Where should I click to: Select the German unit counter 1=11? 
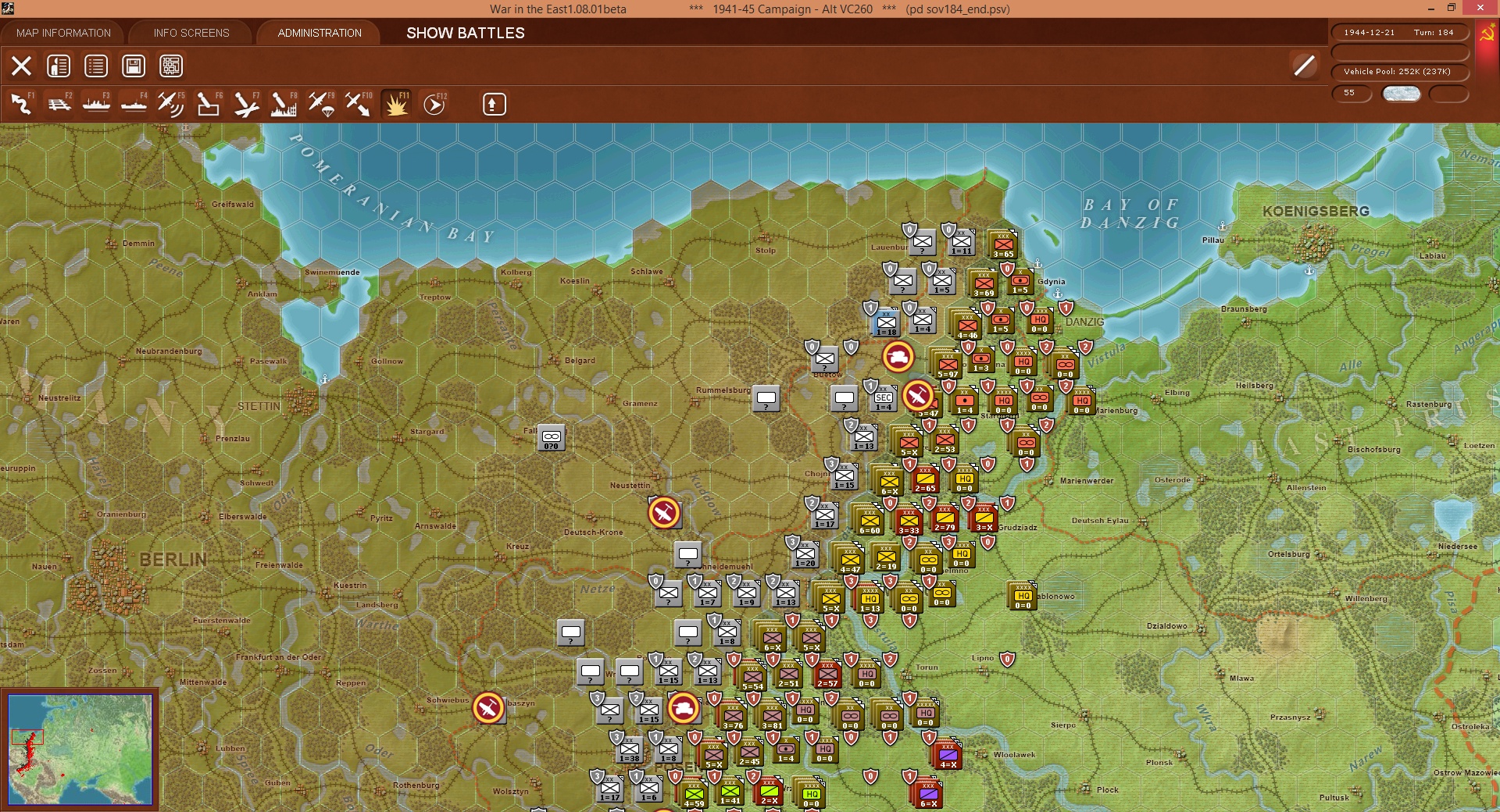click(x=961, y=242)
